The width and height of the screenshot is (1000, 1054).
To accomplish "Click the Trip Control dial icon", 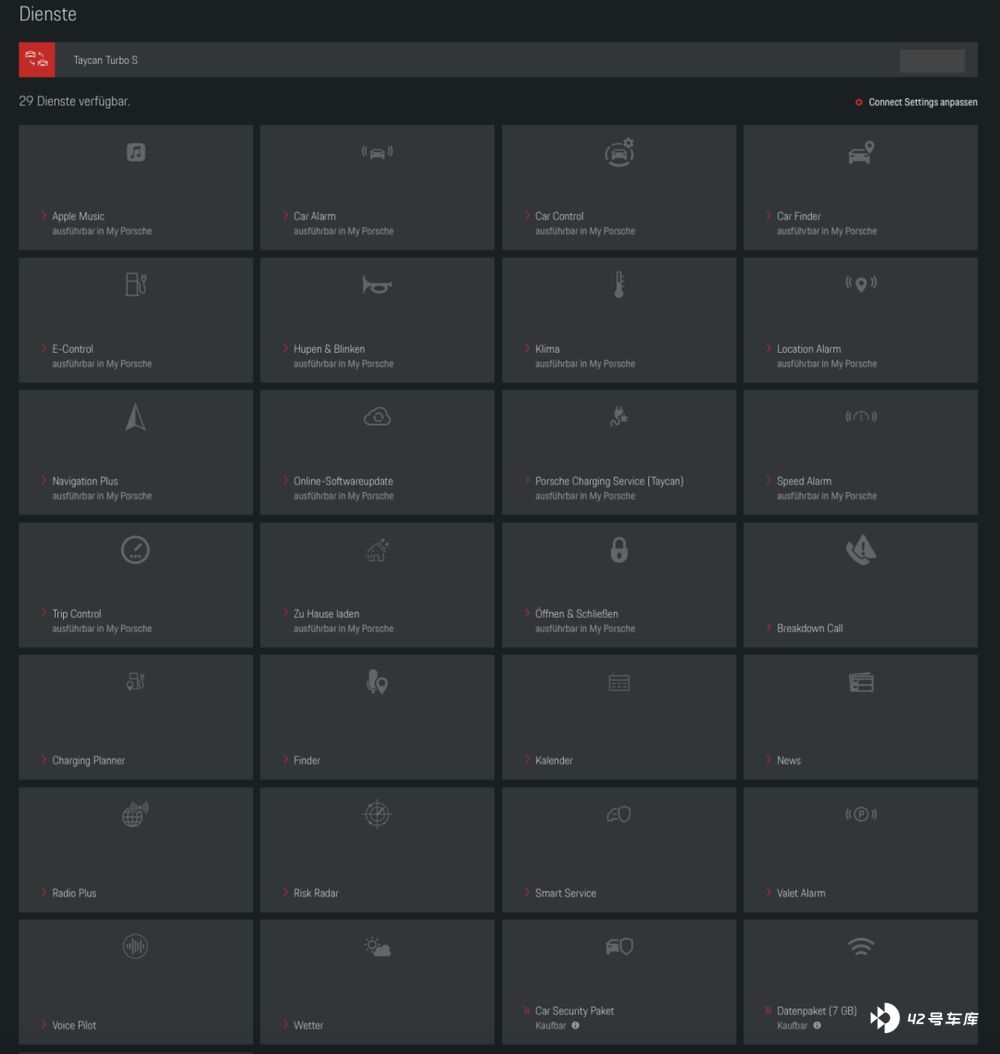I will coord(135,550).
